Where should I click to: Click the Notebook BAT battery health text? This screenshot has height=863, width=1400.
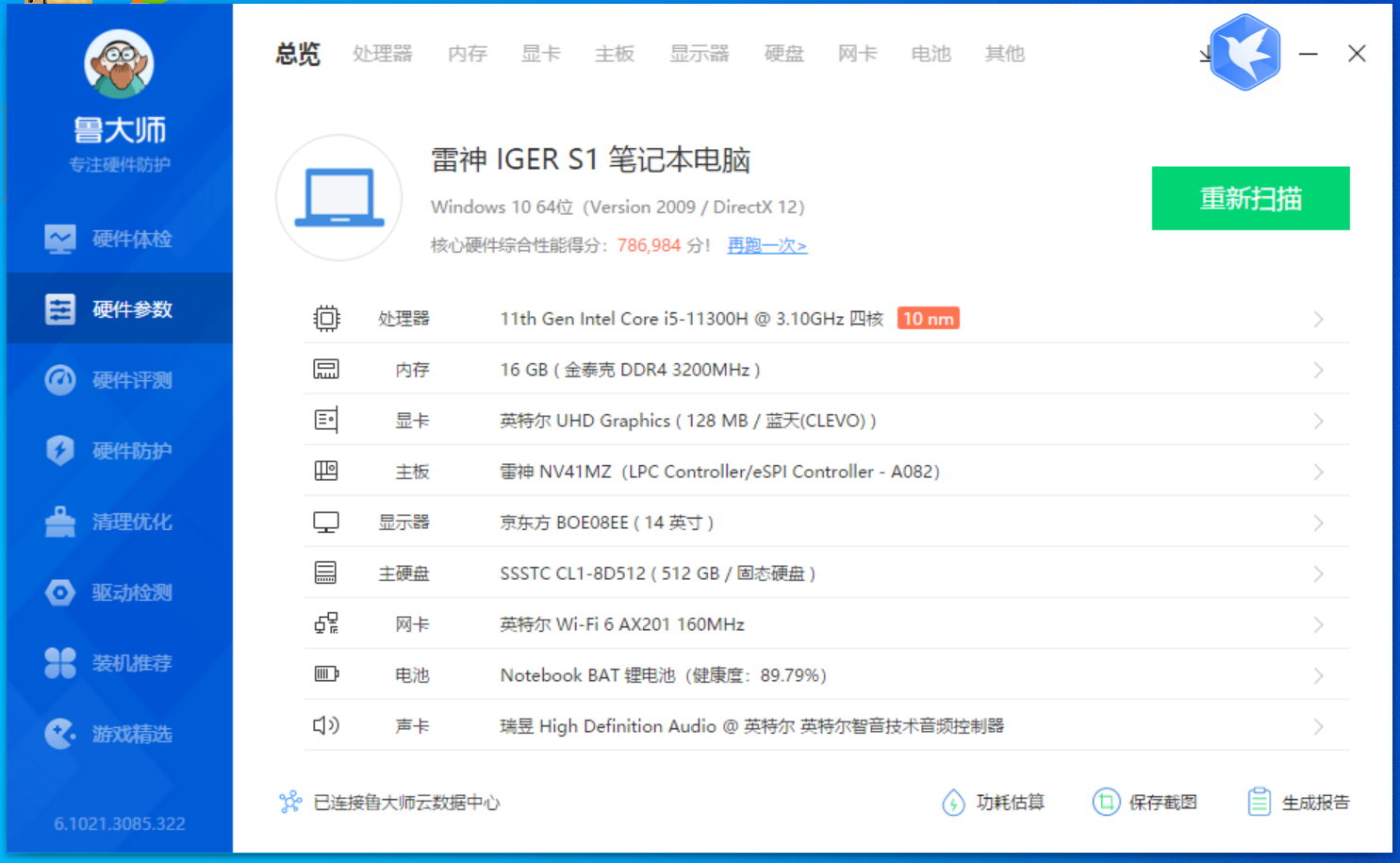pos(663,675)
